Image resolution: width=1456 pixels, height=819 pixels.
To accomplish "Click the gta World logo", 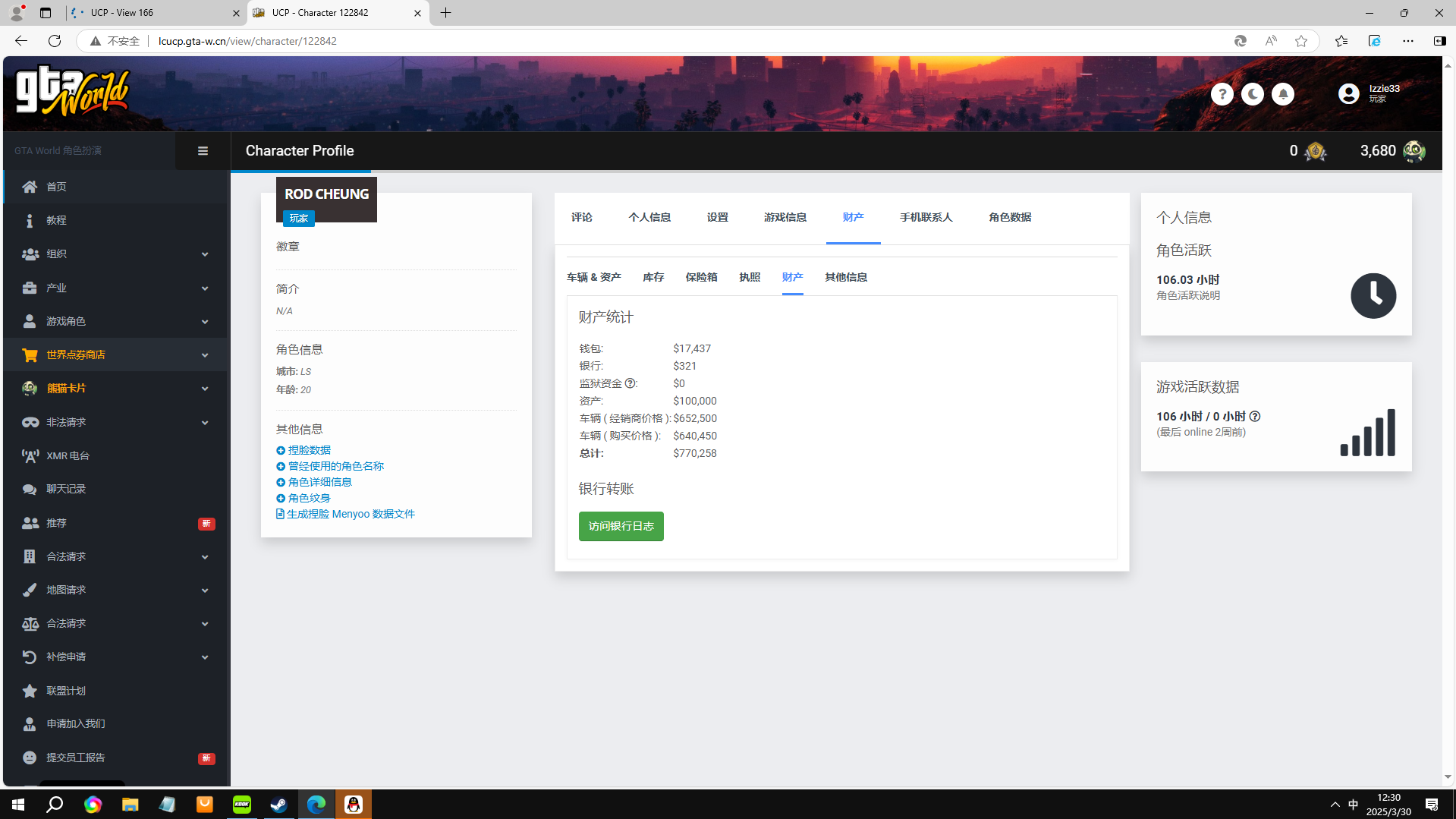I will [73, 92].
